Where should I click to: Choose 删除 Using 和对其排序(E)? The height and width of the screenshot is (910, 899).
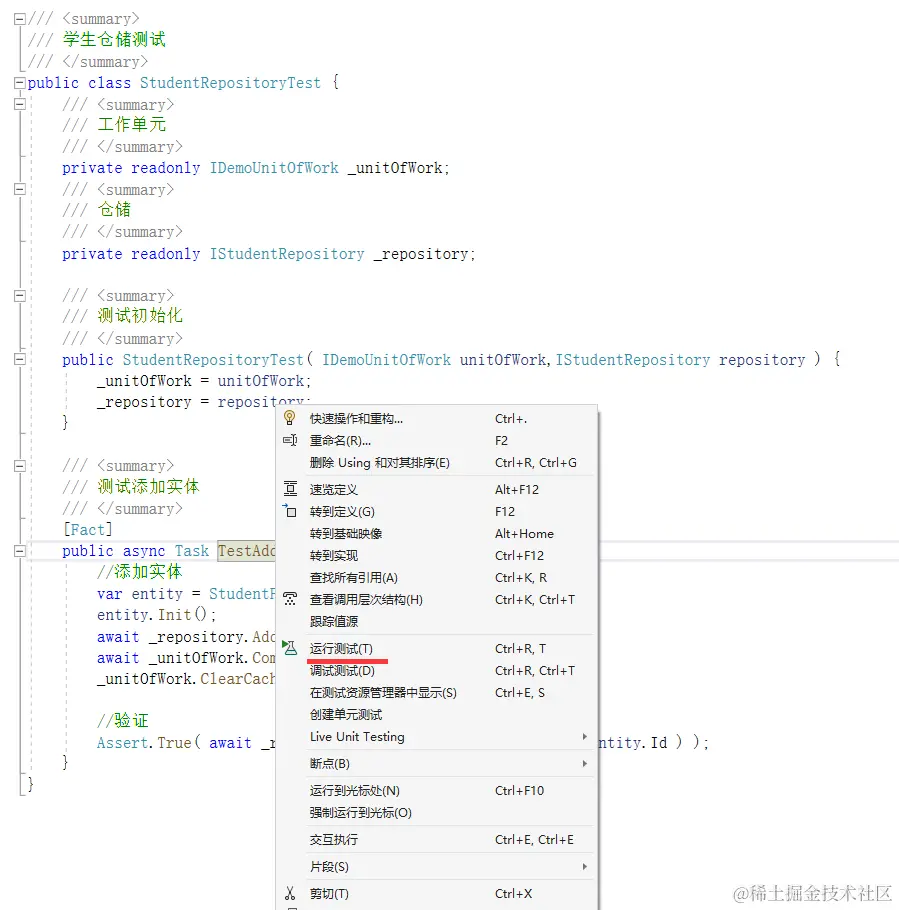(x=436, y=463)
